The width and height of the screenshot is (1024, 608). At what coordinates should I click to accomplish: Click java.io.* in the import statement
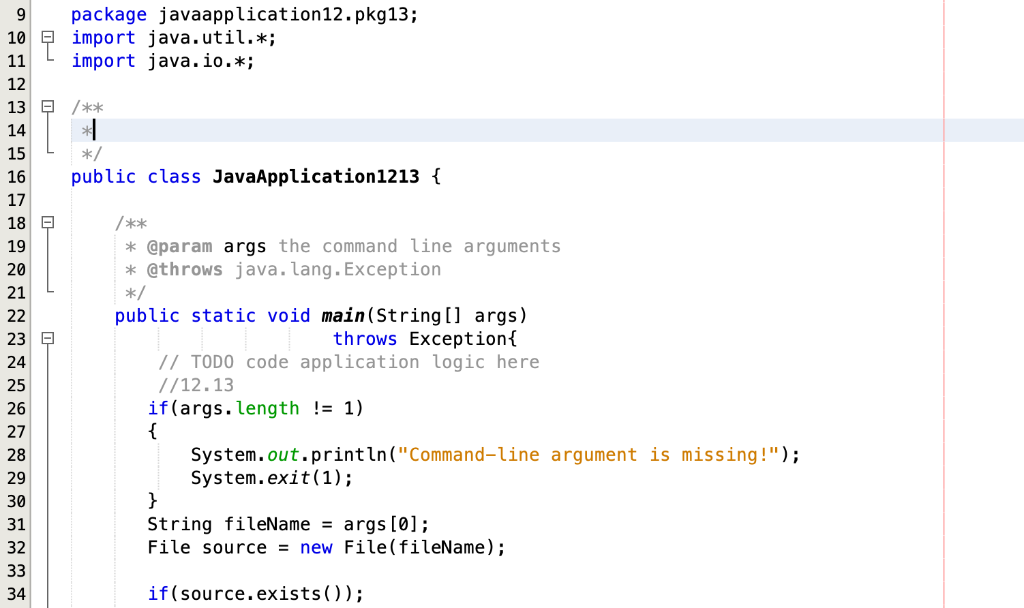click(x=196, y=61)
